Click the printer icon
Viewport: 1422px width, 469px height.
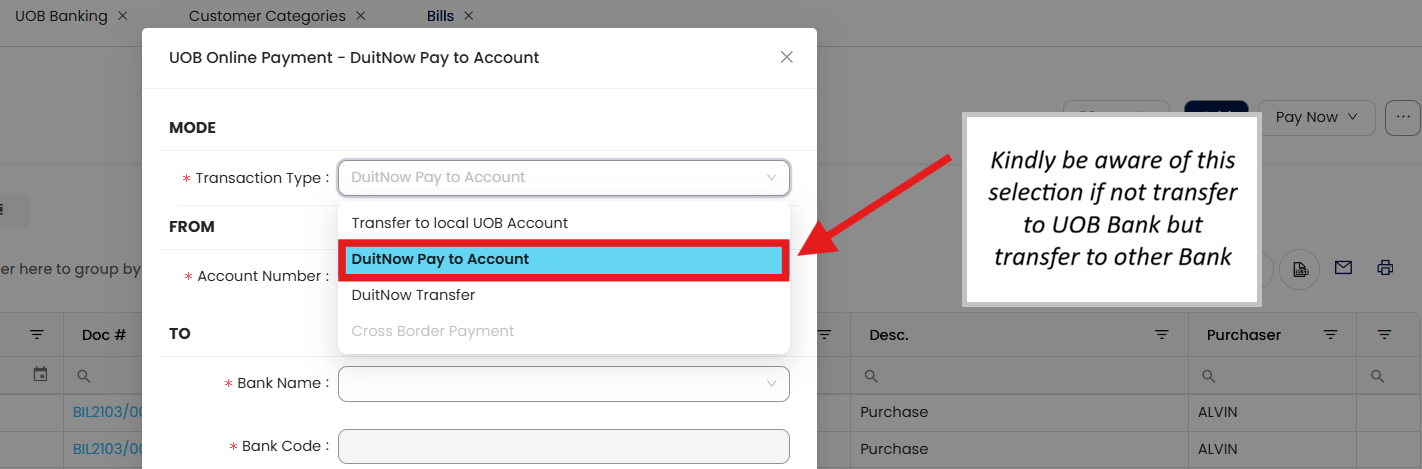(x=1385, y=268)
